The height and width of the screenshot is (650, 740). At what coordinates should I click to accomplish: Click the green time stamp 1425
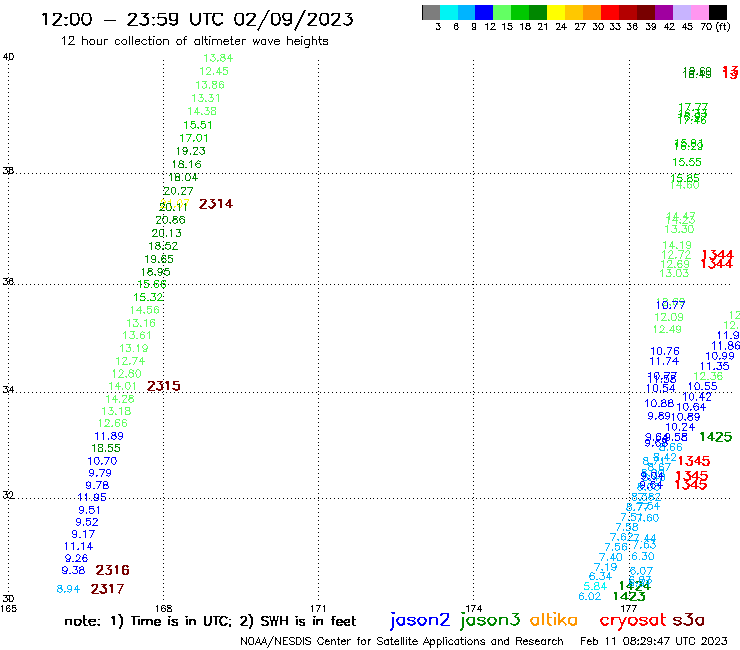point(715,437)
